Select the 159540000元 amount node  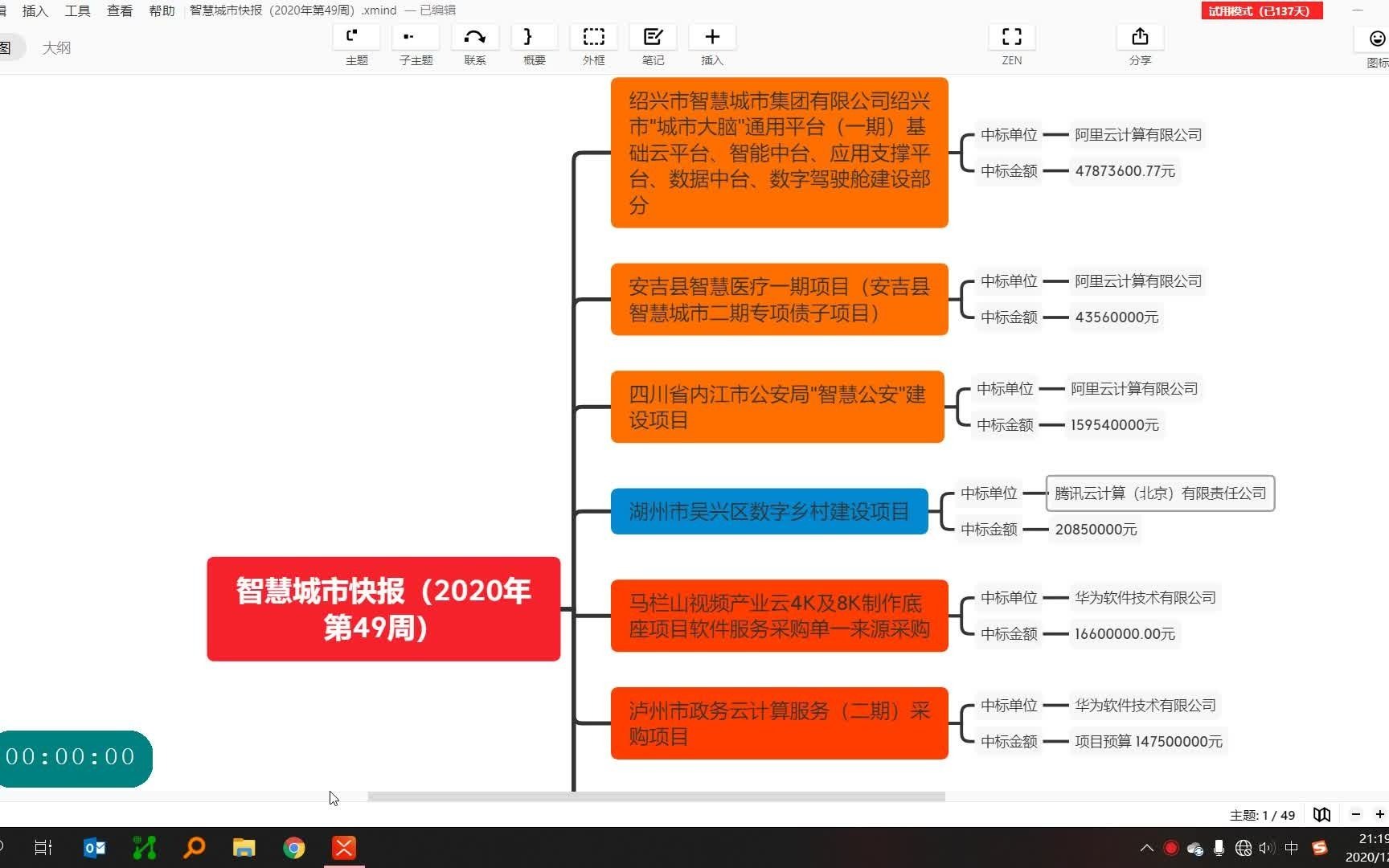click(x=1114, y=425)
